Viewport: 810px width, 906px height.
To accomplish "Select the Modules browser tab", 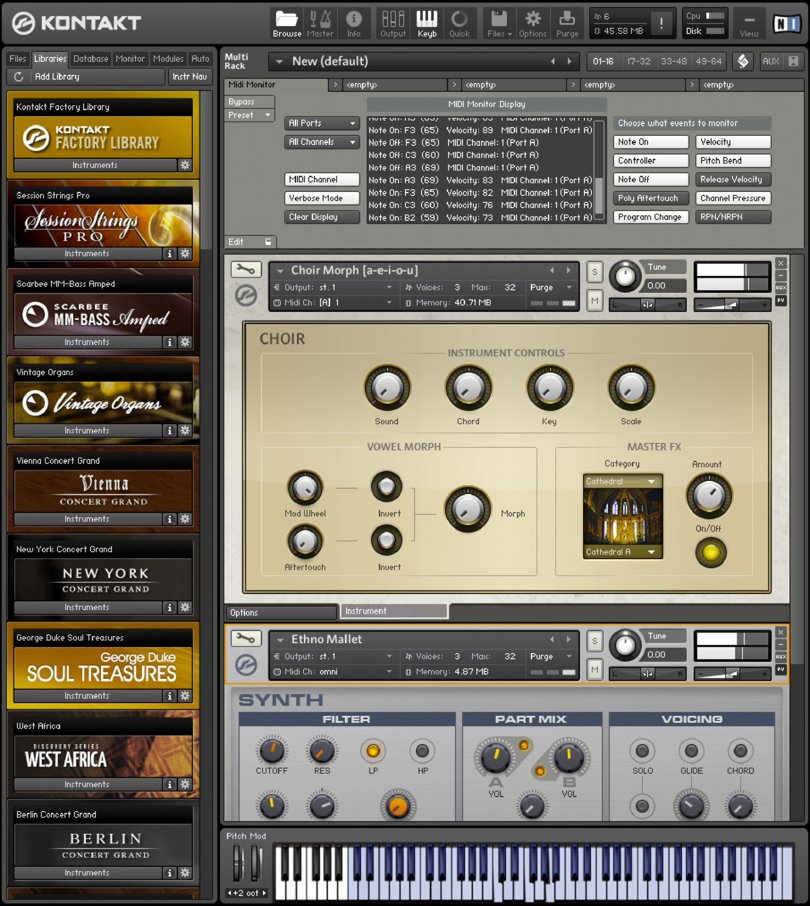I will [168, 59].
